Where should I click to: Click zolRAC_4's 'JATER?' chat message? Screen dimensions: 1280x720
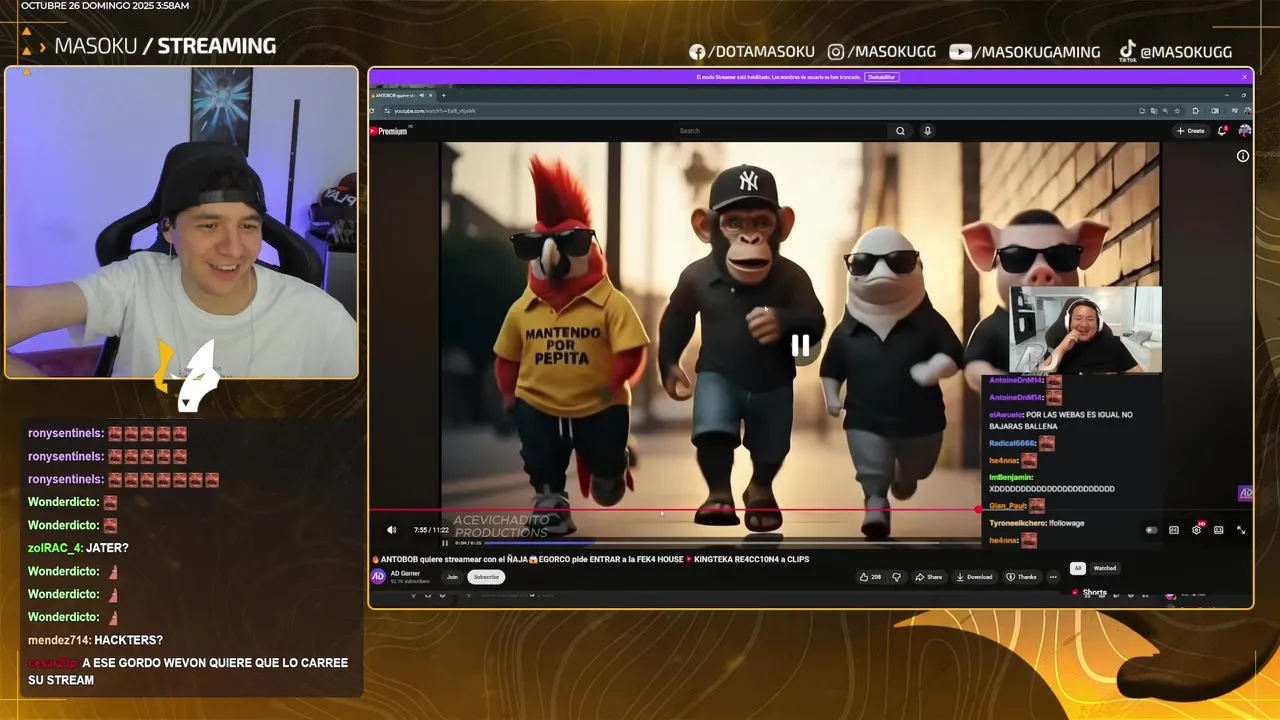pyautogui.click(x=78, y=548)
